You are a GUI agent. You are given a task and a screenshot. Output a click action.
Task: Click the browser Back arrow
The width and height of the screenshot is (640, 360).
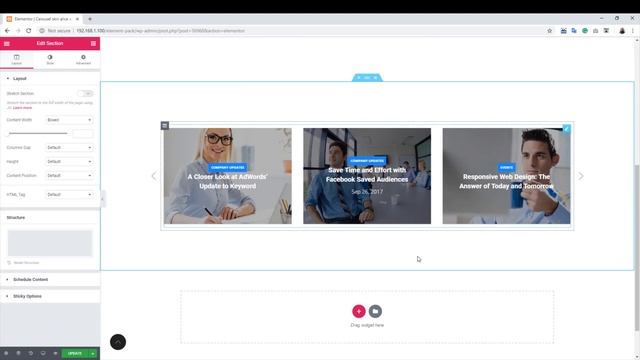point(7,31)
